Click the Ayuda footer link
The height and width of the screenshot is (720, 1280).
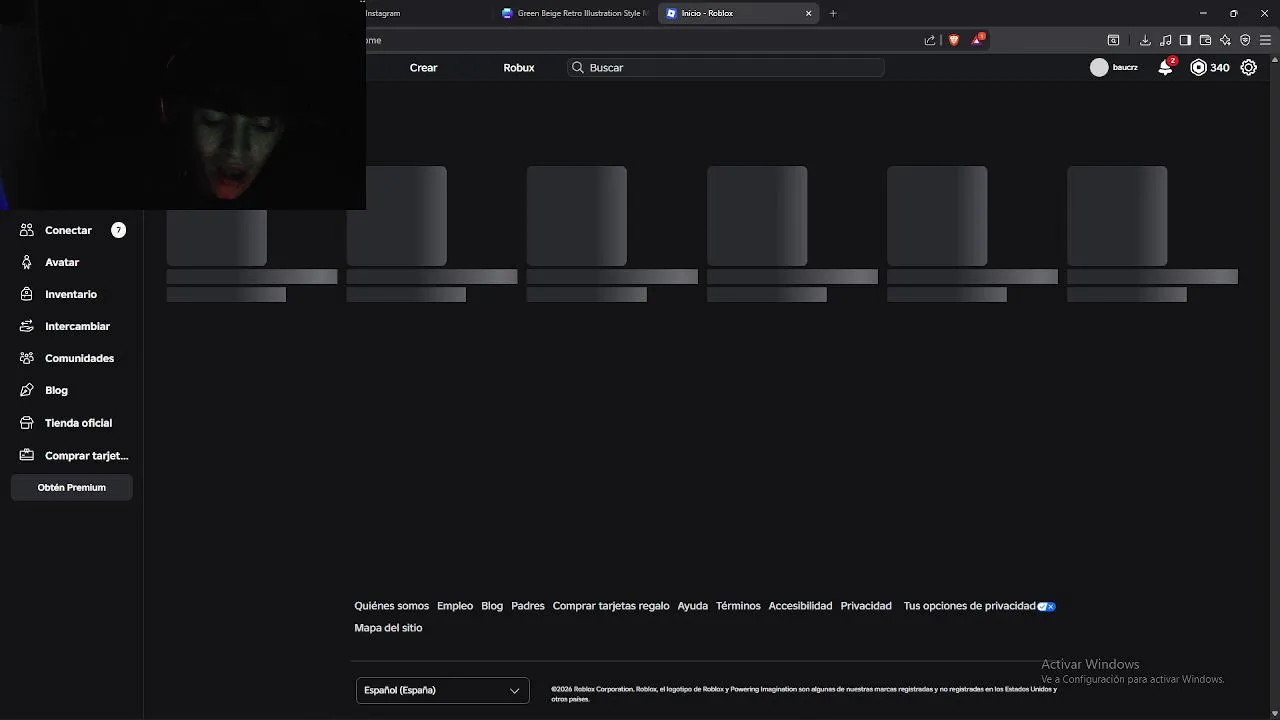pyautogui.click(x=693, y=606)
